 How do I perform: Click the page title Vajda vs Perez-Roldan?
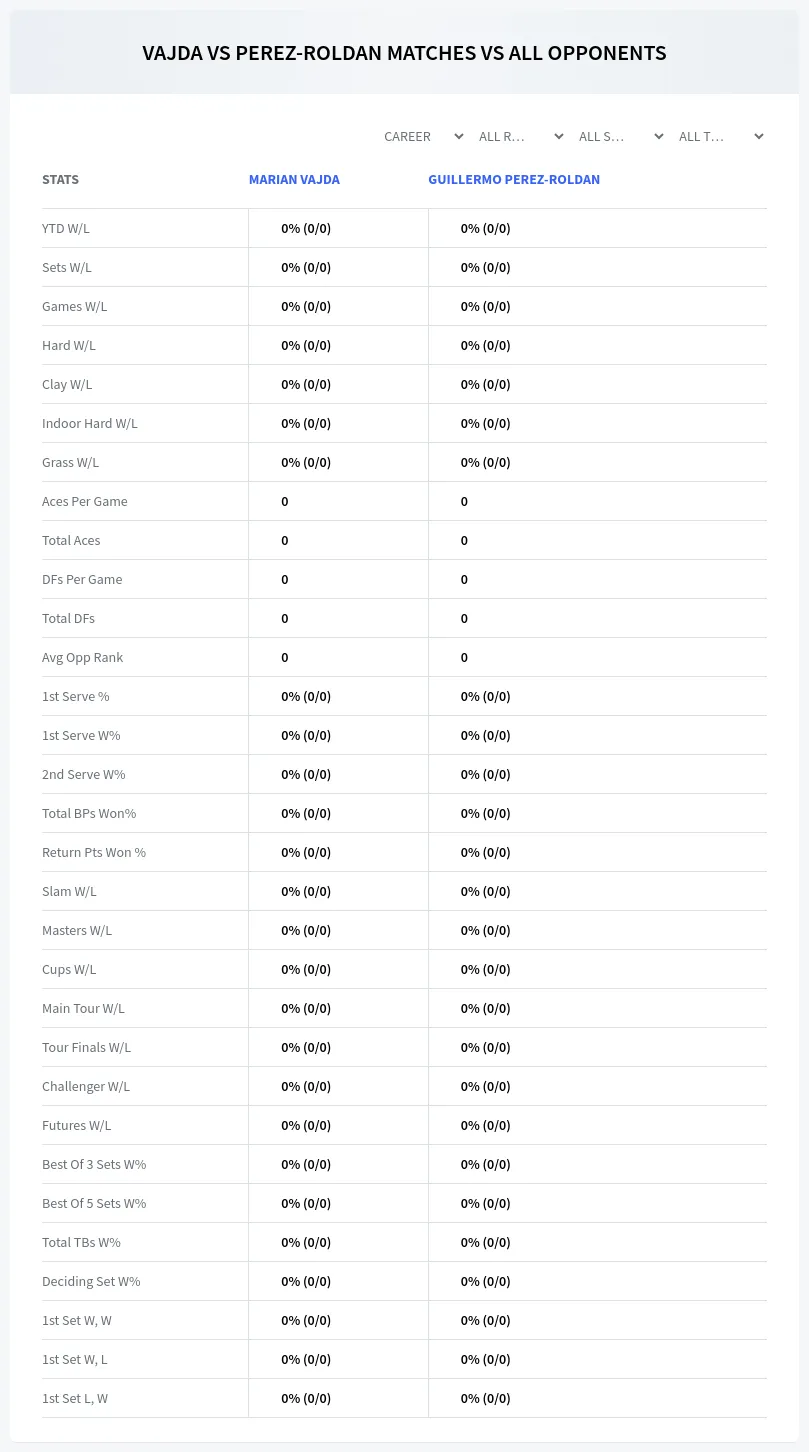coord(404,53)
